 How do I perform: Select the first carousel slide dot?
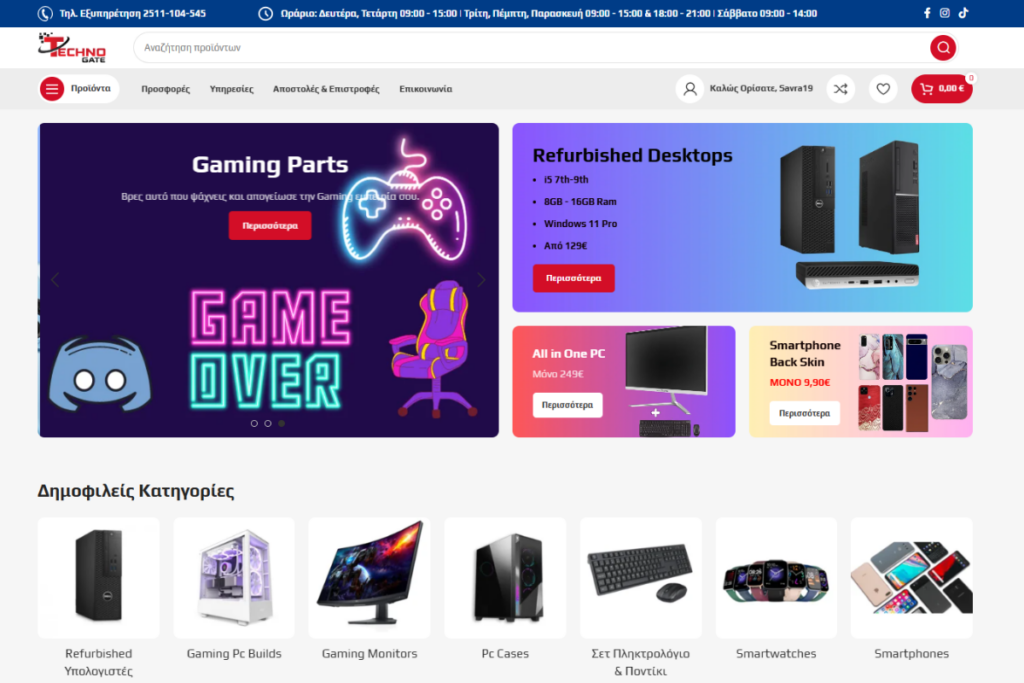tap(254, 423)
